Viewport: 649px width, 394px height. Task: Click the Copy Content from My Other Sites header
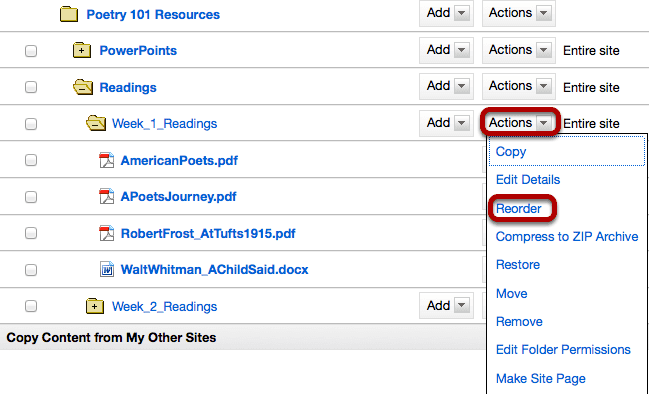click(111, 338)
